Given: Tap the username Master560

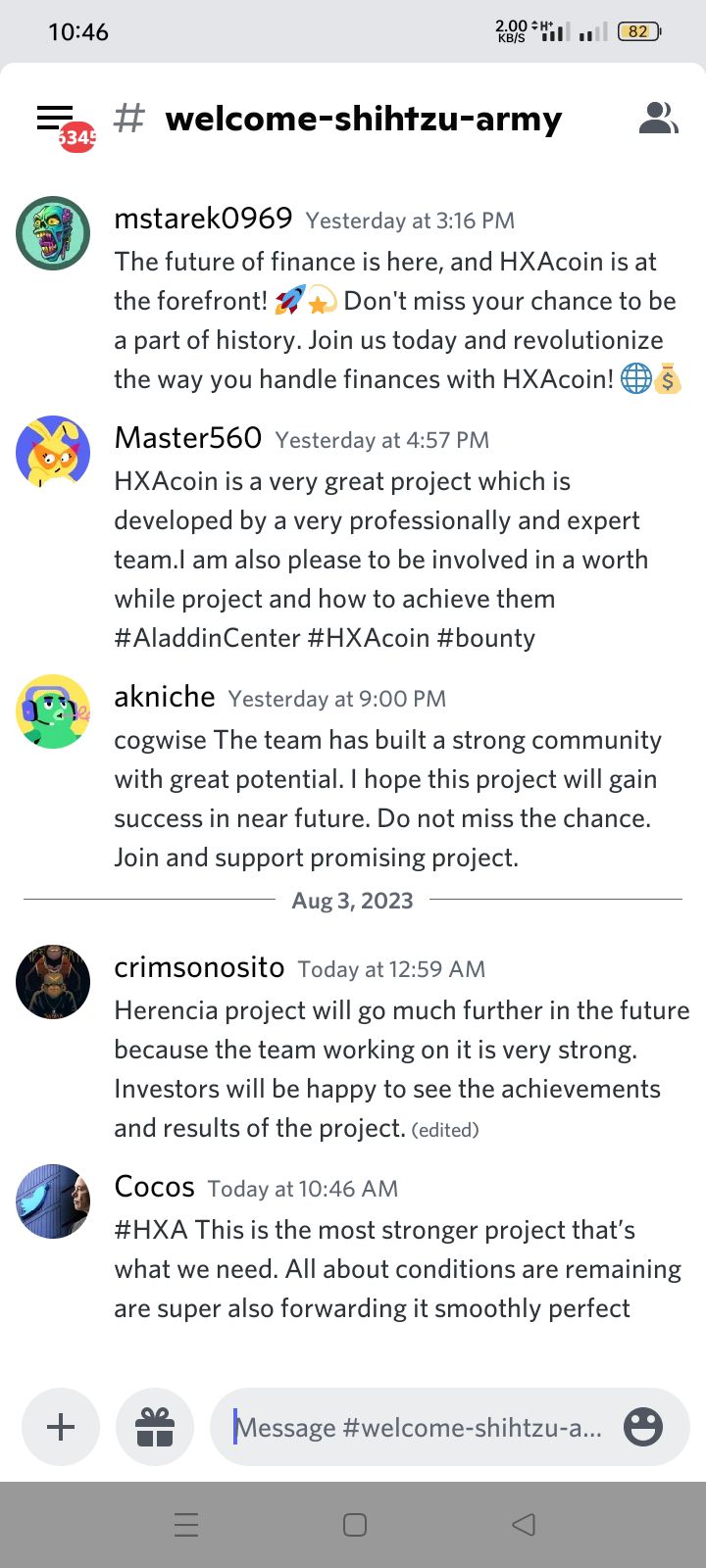Looking at the screenshot, I should tap(188, 438).
